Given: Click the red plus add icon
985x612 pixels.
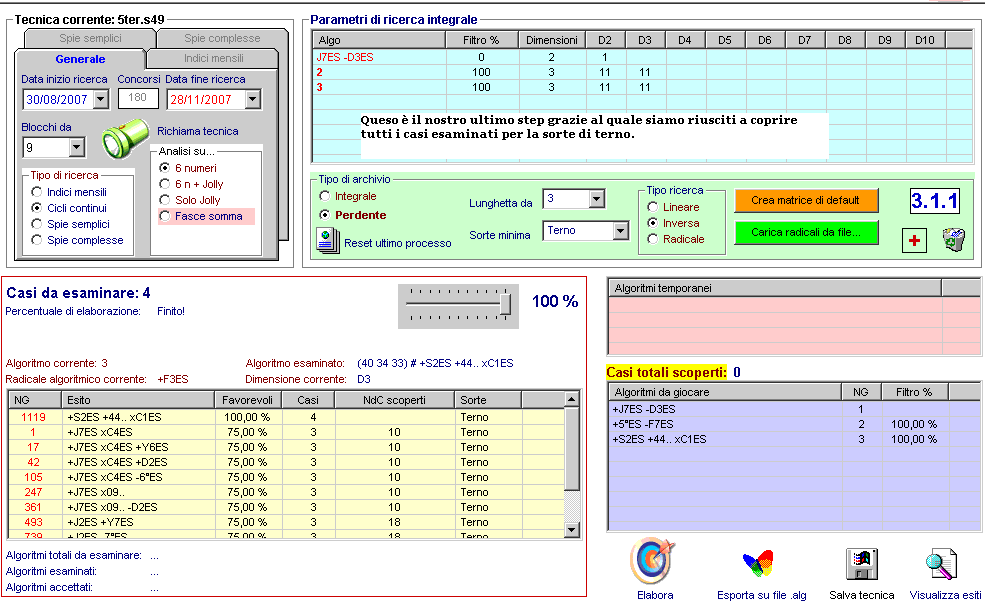Looking at the screenshot, I should pyautogui.click(x=914, y=240).
